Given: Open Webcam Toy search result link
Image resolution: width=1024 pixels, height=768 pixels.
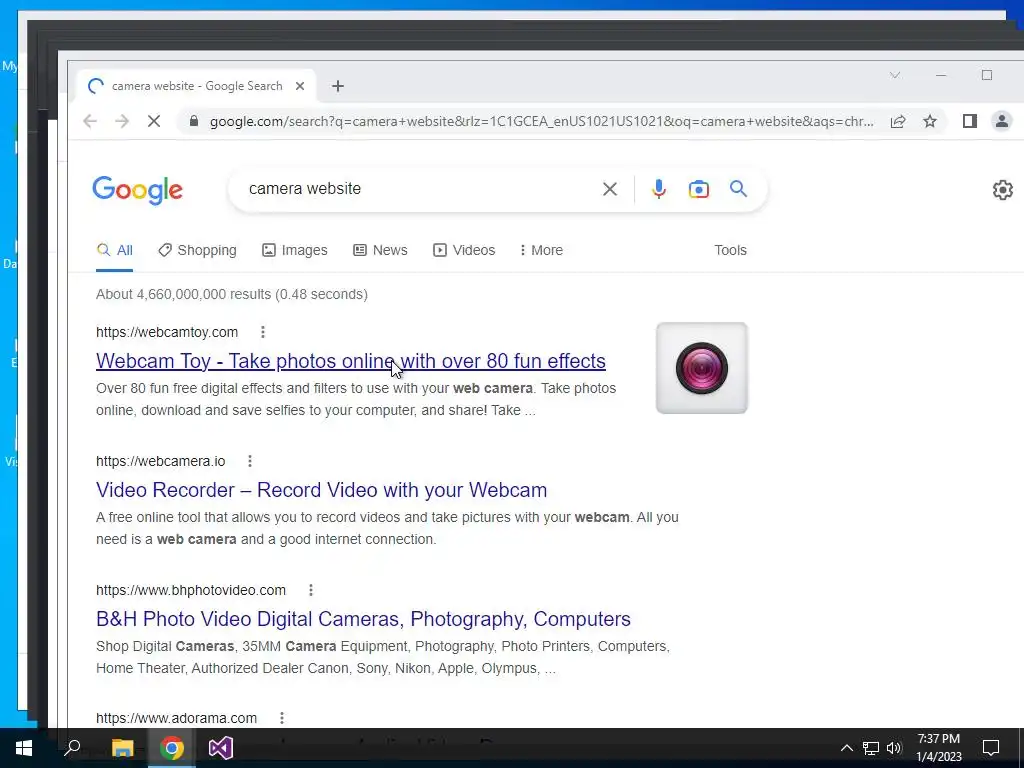Looking at the screenshot, I should tap(351, 361).
